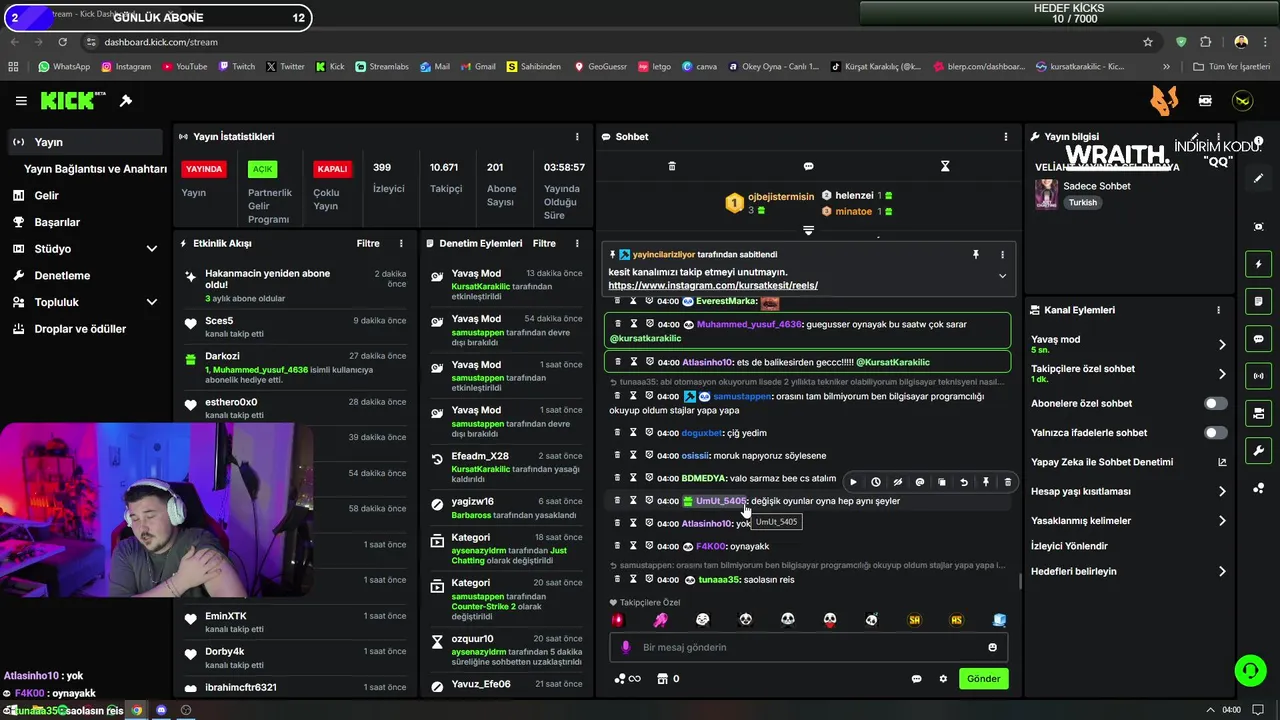Click the pencil edit icon in right sidebar
Screen dimensions: 1280x720
(1259, 178)
